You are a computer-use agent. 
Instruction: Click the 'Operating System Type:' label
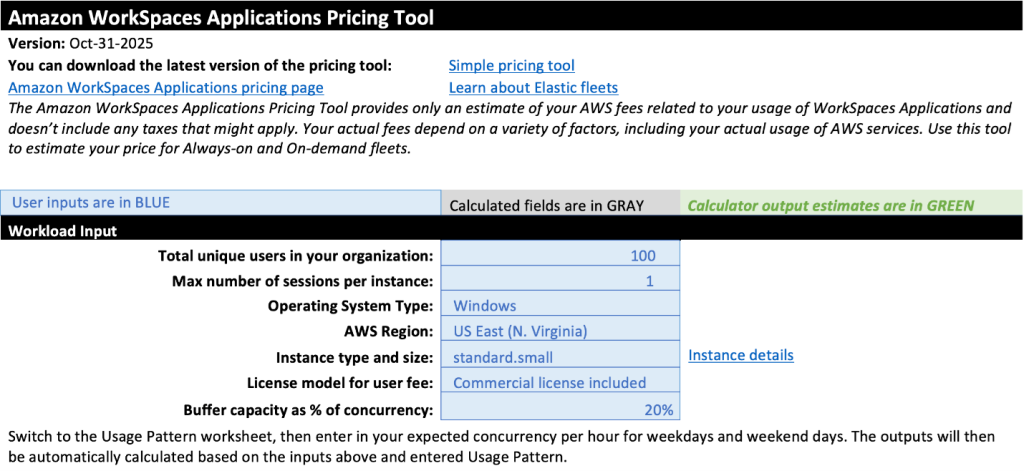click(351, 306)
